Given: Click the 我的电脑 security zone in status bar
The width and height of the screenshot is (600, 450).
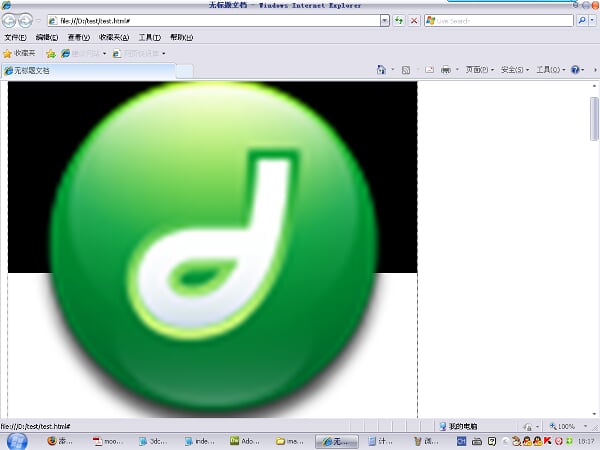Looking at the screenshot, I should coord(458,426).
